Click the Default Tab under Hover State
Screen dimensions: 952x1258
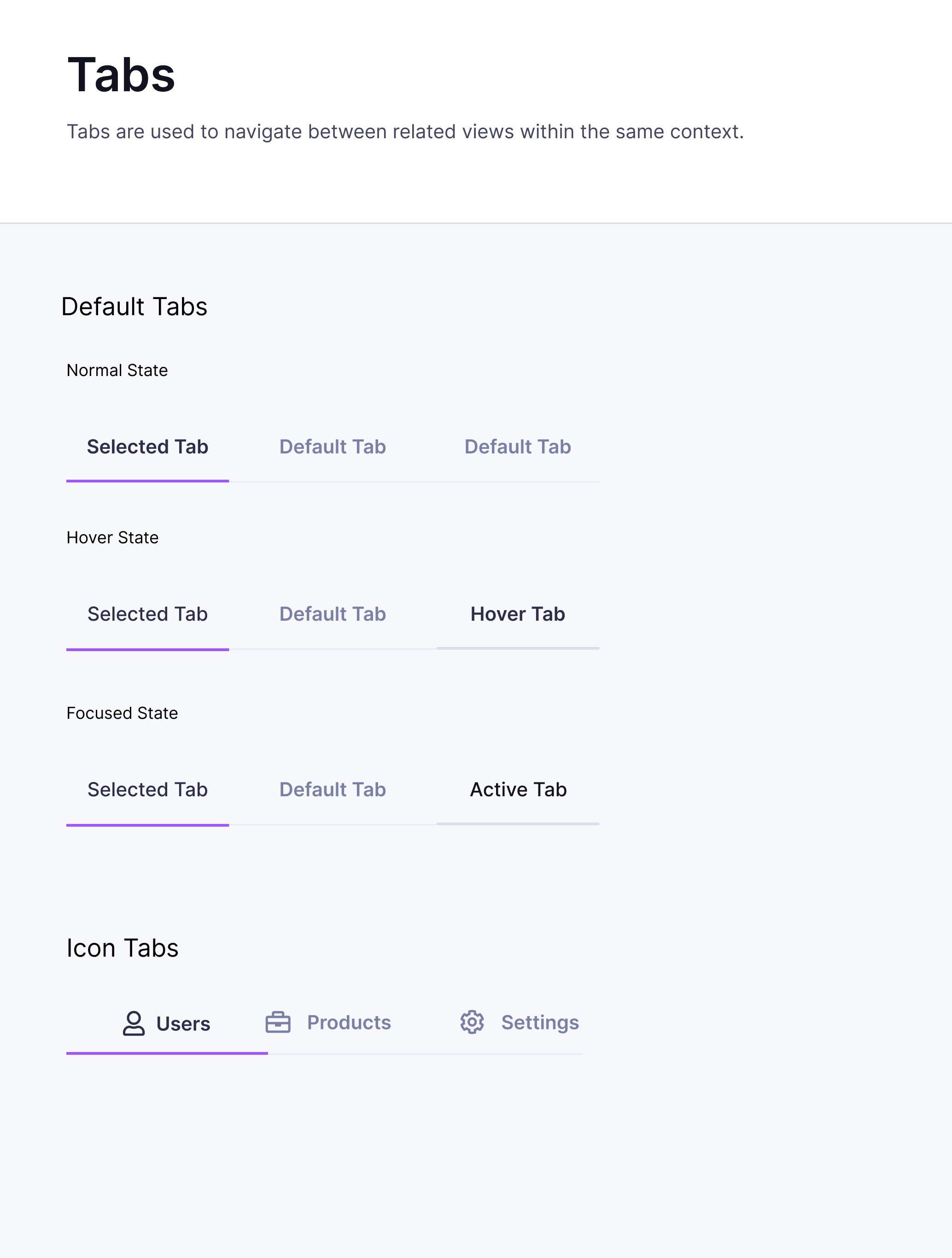(333, 614)
